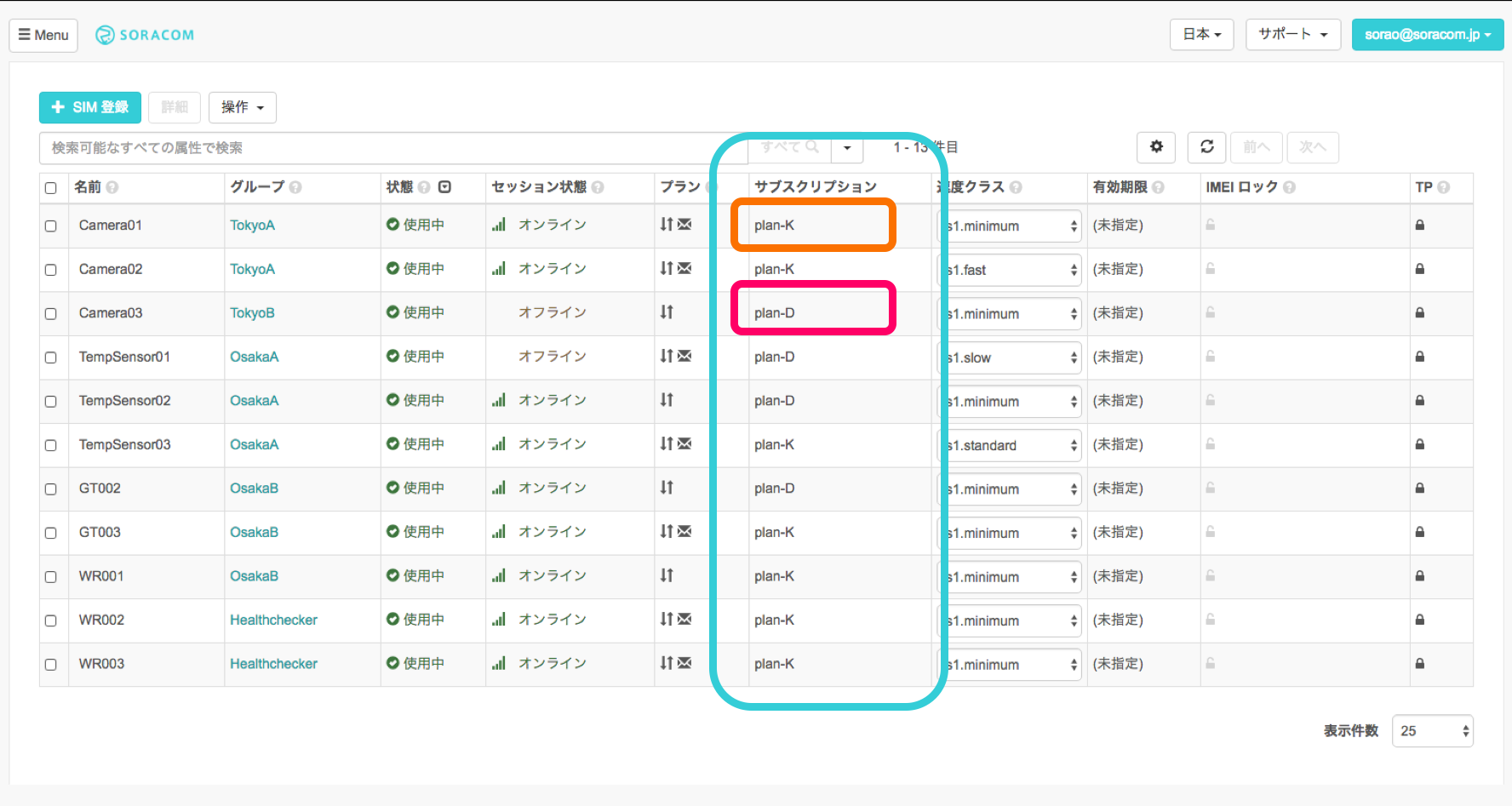Viewport: 1512px width, 806px height.
Task: Open speed class dropdown for WR003
Action: point(1010,665)
